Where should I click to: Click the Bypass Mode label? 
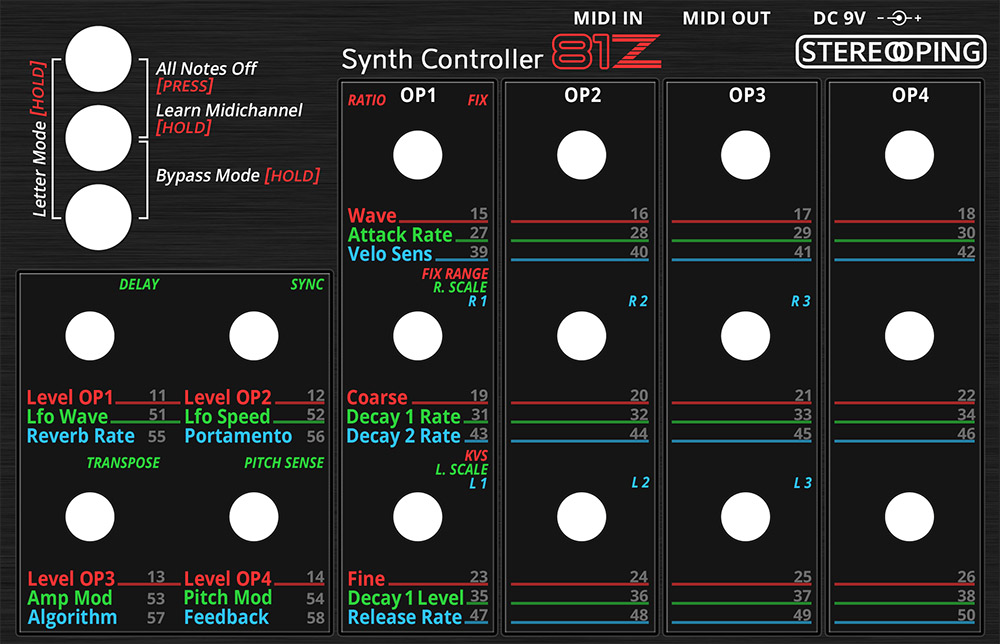click(x=208, y=175)
